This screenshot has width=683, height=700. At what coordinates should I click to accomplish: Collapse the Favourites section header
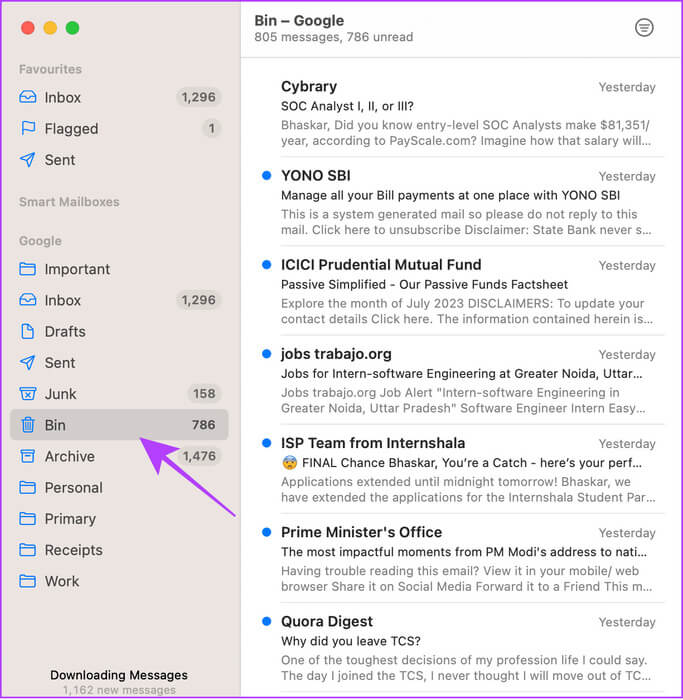click(x=50, y=69)
